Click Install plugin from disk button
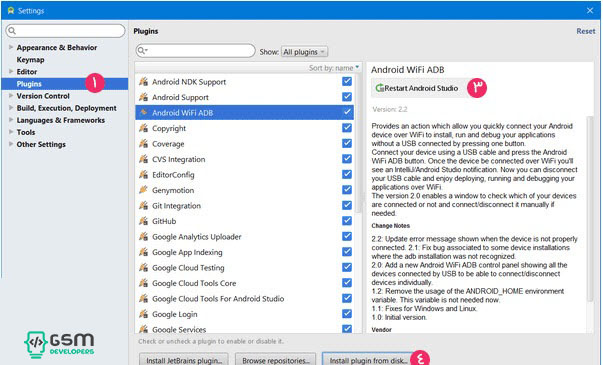 point(368,360)
